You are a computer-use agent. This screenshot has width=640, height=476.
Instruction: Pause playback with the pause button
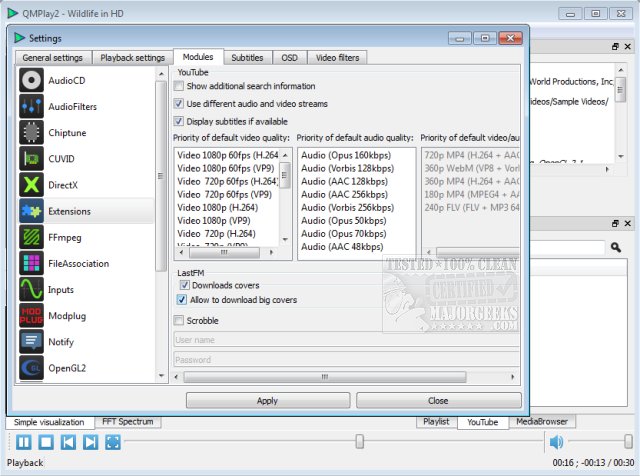(24, 442)
